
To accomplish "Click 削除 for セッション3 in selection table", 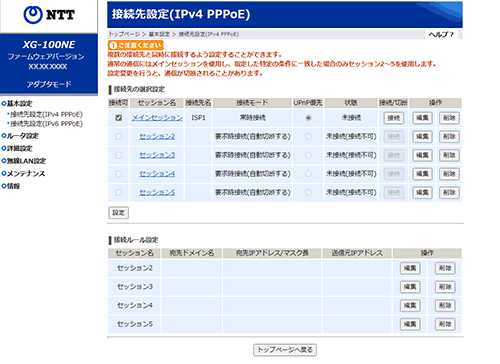I will coord(449,155).
